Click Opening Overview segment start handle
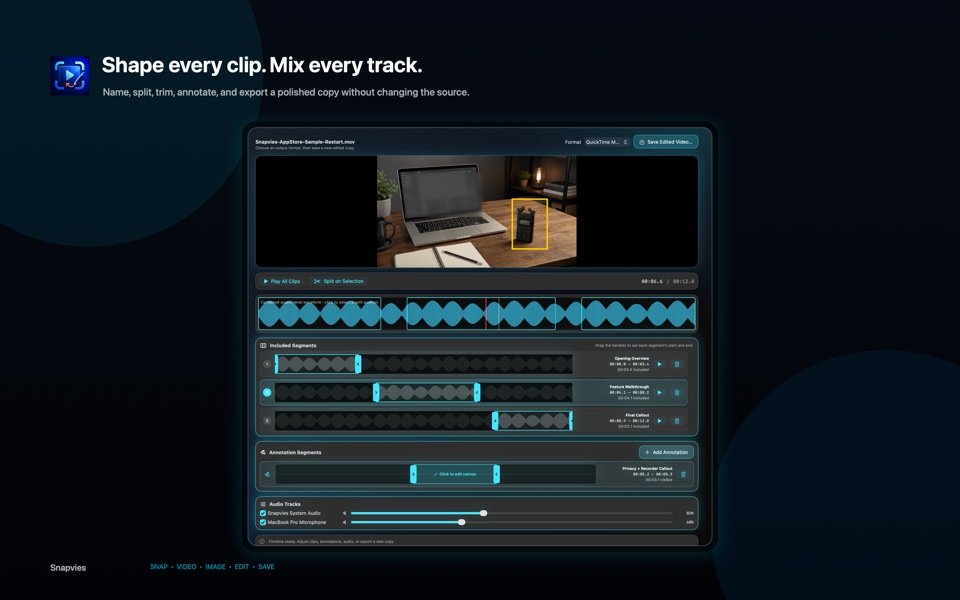The image size is (960, 600). (276, 364)
